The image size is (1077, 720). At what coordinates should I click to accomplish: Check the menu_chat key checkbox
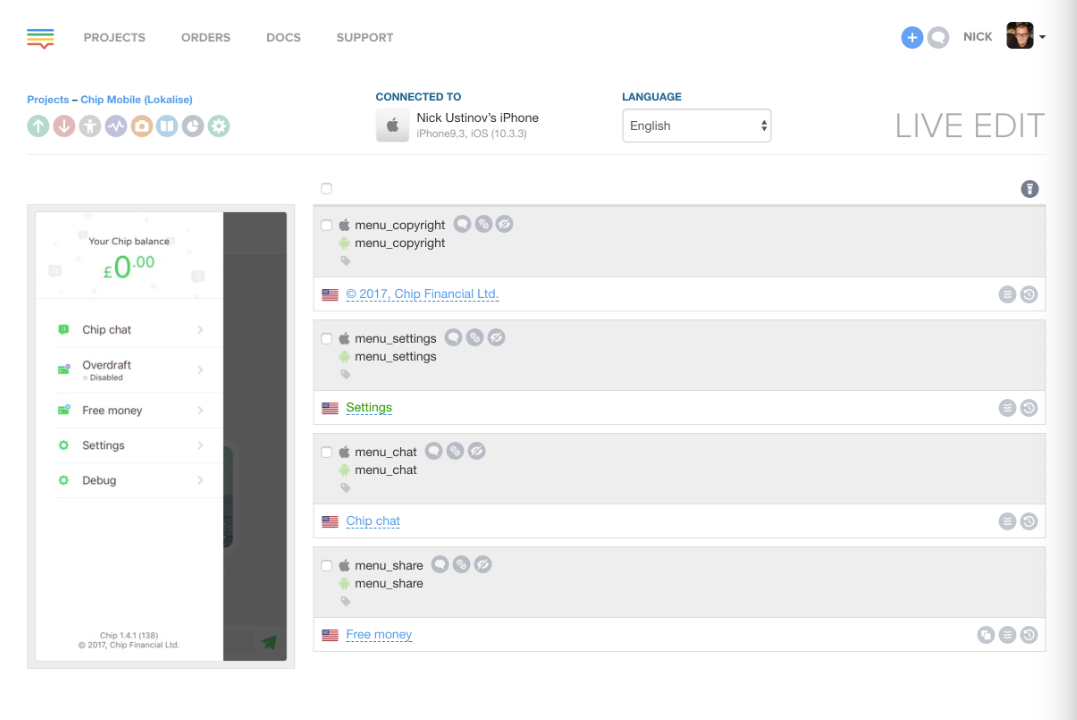326,451
